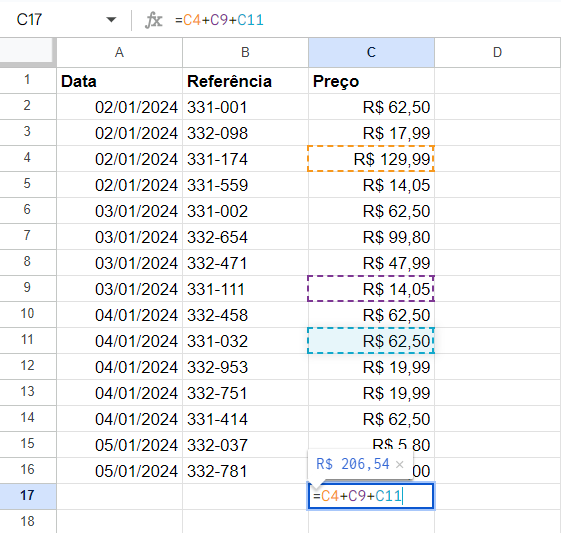Click cell with reference 331-174
Image resolution: width=561 pixels, height=533 pixels.
click(245, 159)
